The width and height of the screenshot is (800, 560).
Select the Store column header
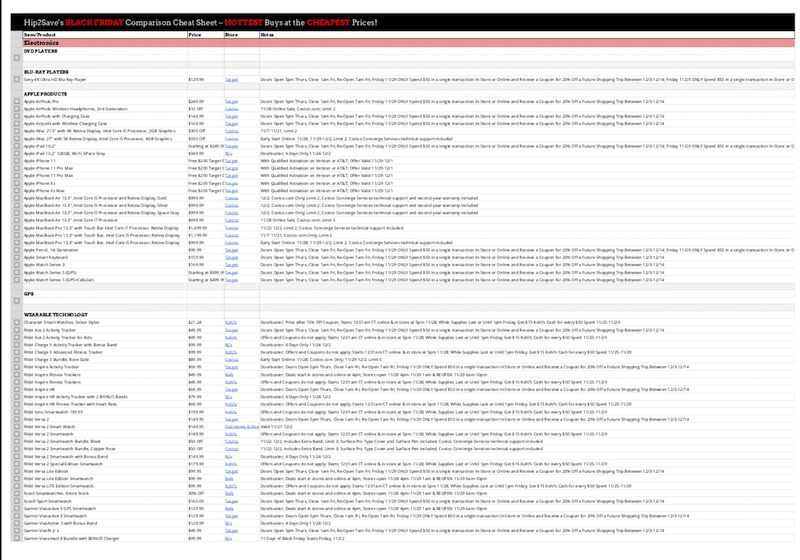click(x=242, y=35)
